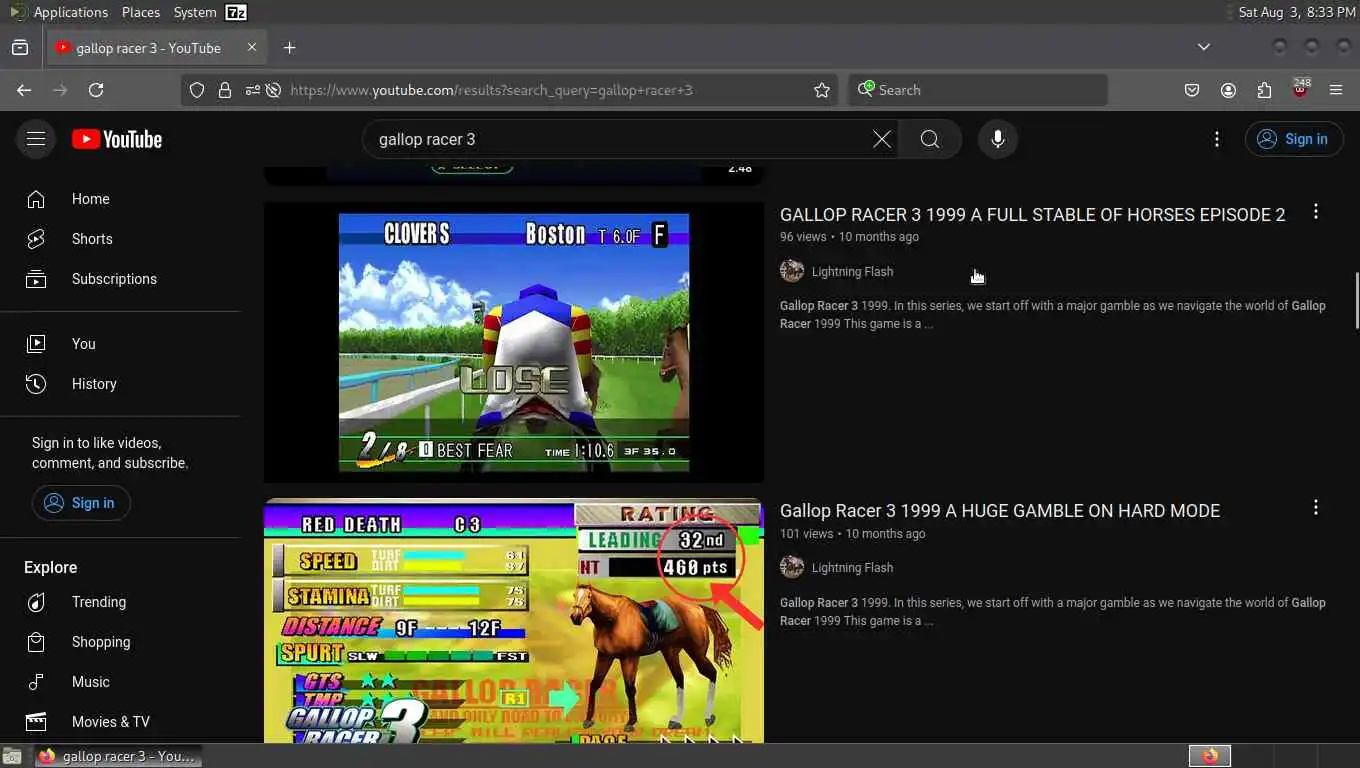Reload the page in Firefox
The height and width of the screenshot is (768, 1360).
(x=96, y=90)
